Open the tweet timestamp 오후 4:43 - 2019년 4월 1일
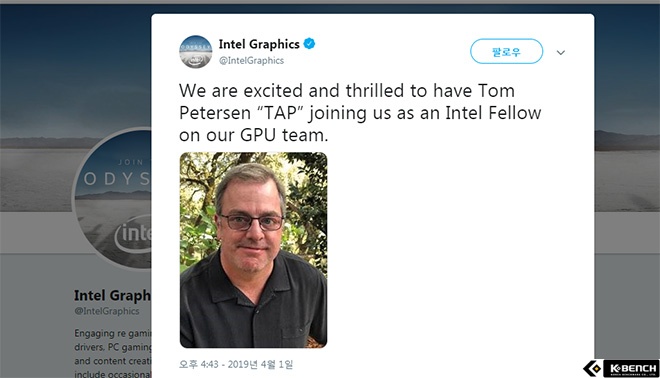Viewport: 660px width, 378px height. point(236,364)
